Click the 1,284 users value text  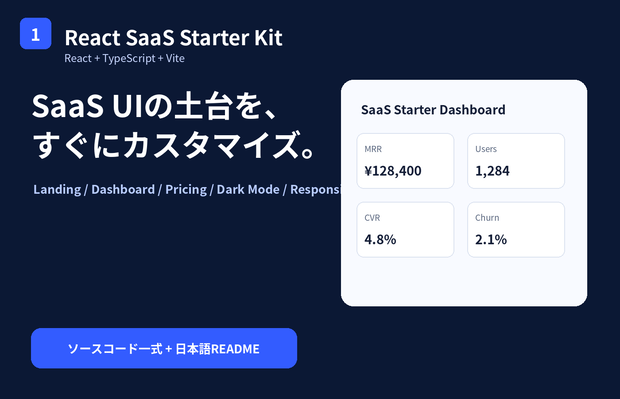492,171
